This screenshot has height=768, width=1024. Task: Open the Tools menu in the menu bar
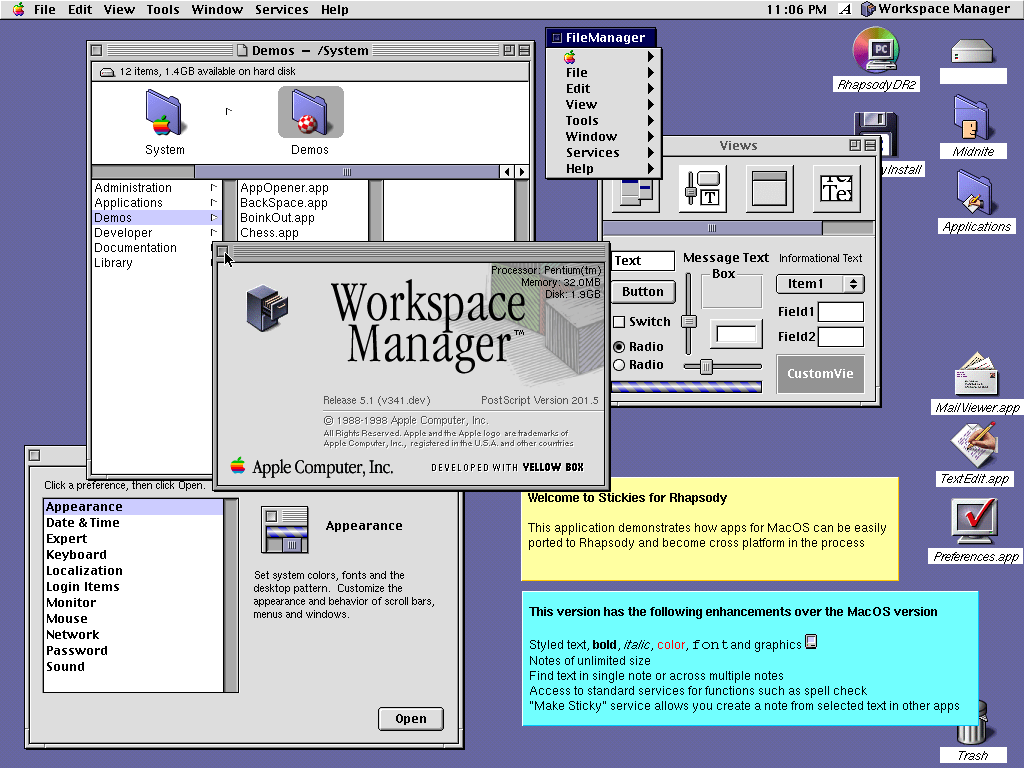click(x=163, y=9)
